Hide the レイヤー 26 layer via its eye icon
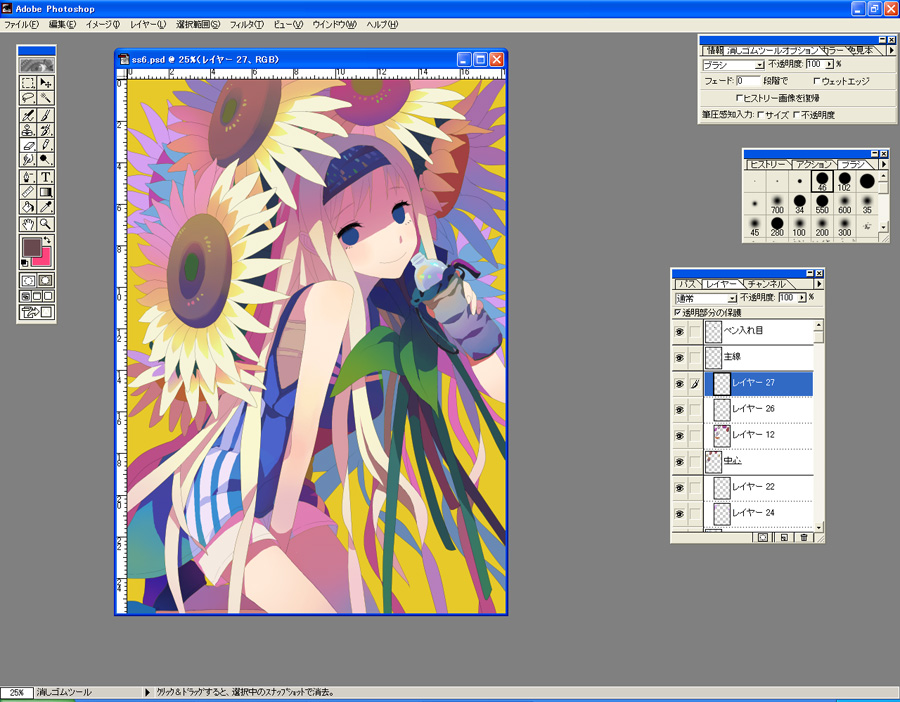The image size is (900, 702). click(x=679, y=409)
